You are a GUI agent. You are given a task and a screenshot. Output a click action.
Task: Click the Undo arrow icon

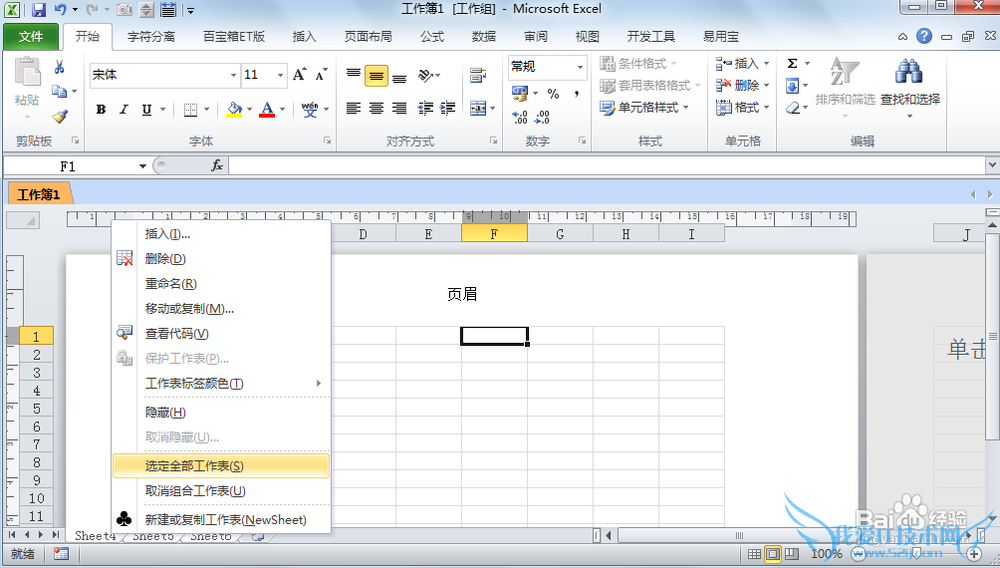61,10
